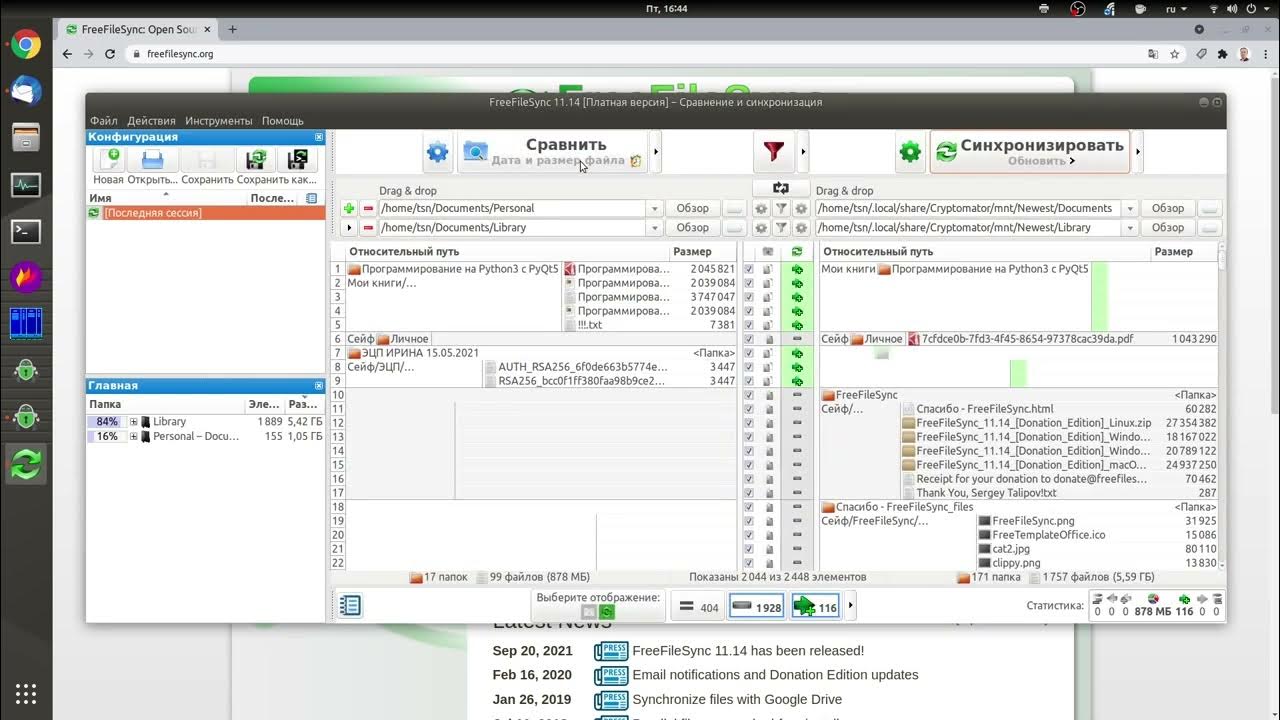Toggle the checkbox in row 8

(748, 367)
